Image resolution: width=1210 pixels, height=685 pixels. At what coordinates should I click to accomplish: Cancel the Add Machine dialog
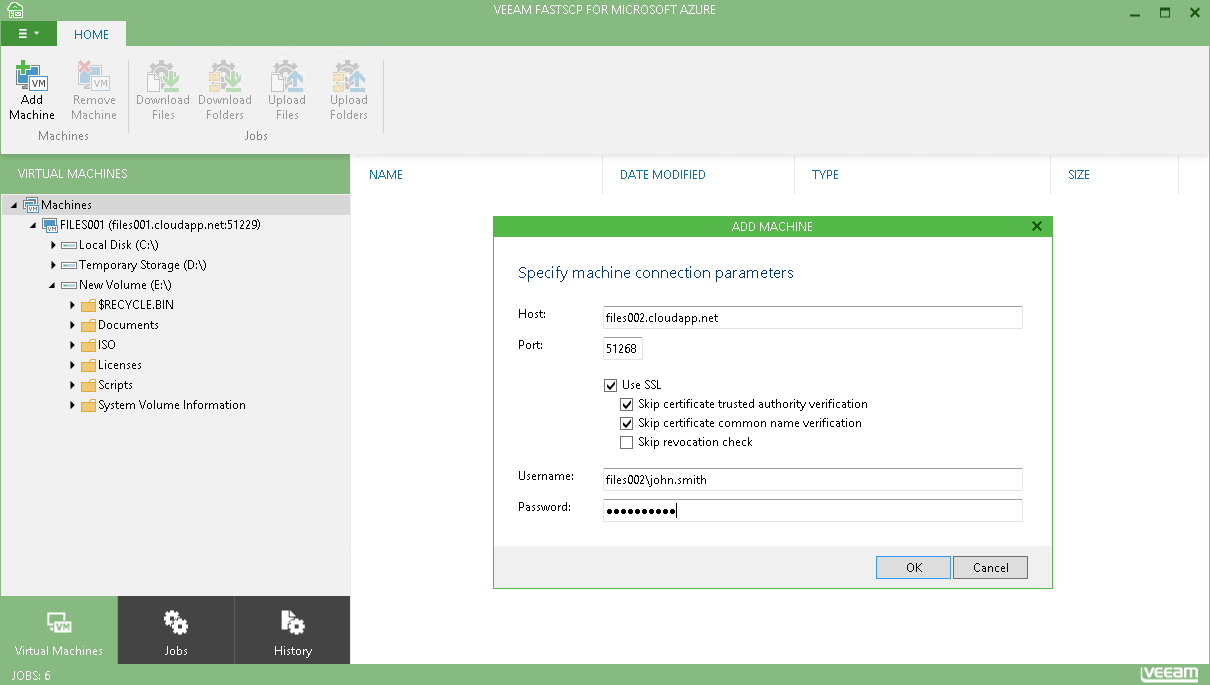click(990, 567)
